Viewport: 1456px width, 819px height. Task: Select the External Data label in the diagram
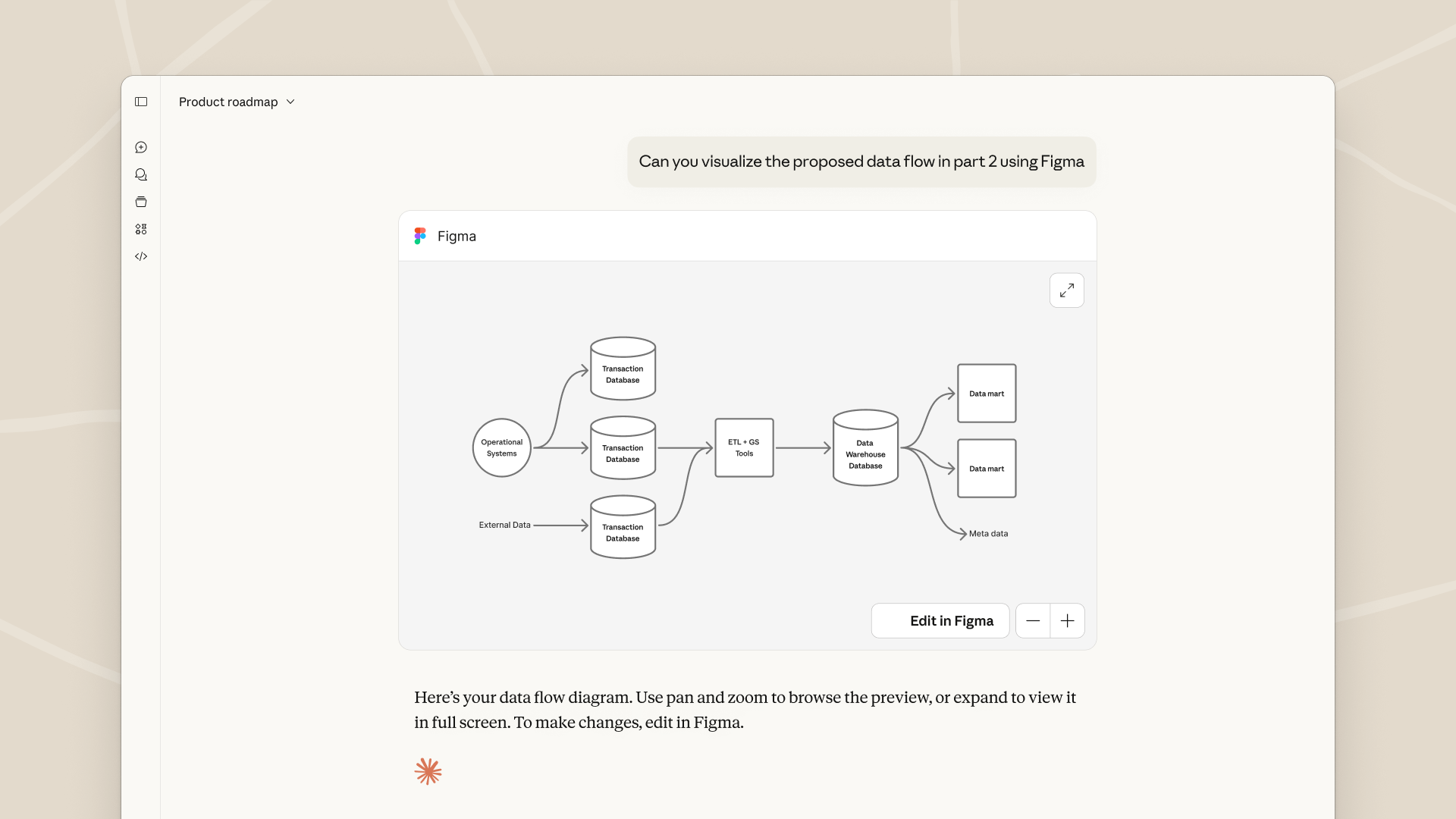tap(504, 525)
